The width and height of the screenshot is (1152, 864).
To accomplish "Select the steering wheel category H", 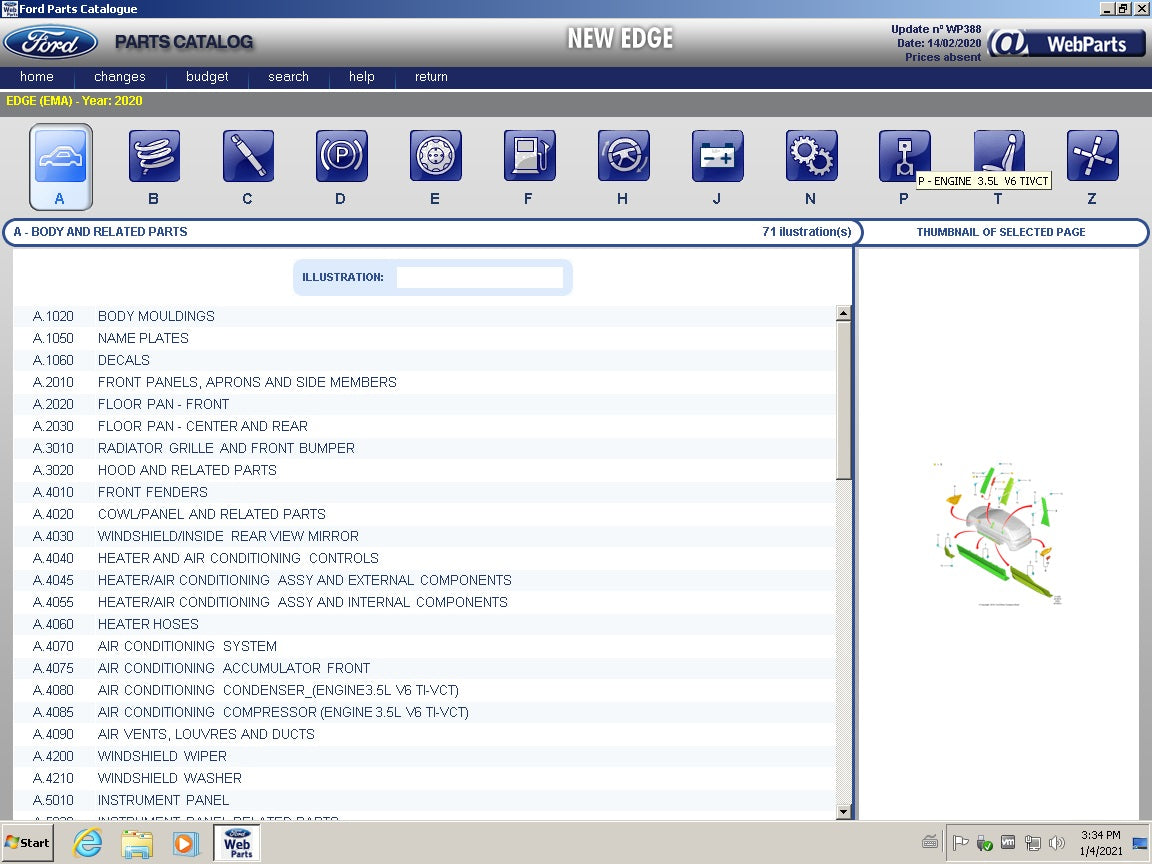I will (x=623, y=157).
